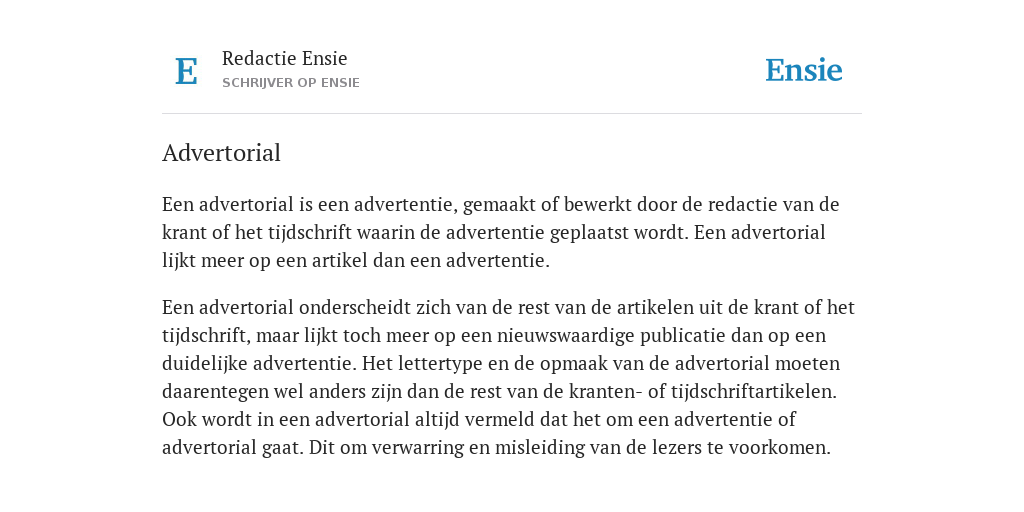
Task: Click the first paragraph beginning 'Een advertorial is'
Action: pos(501,232)
